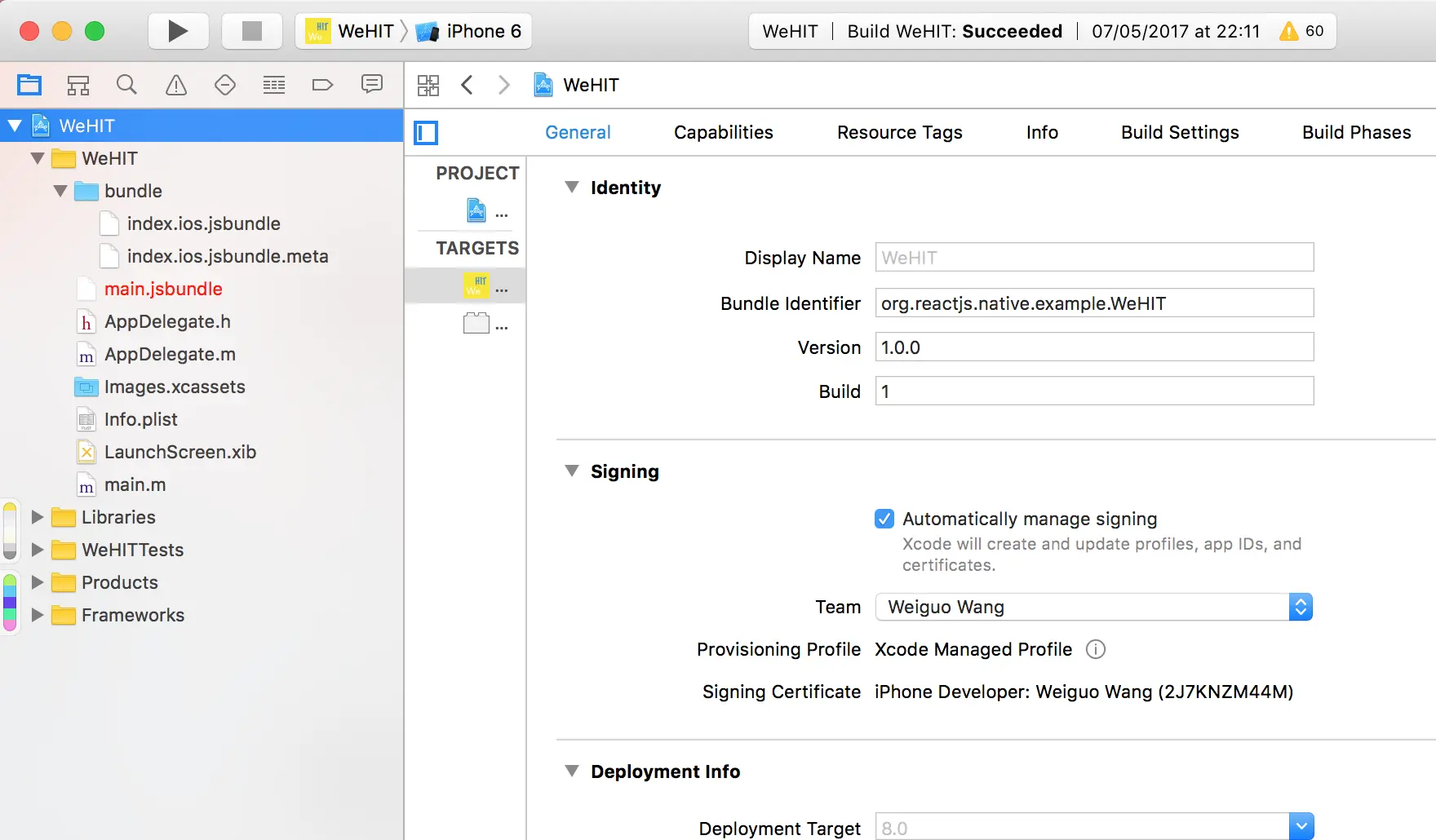1436x840 pixels.
Task: Go forward in editor history
Action: pos(503,85)
